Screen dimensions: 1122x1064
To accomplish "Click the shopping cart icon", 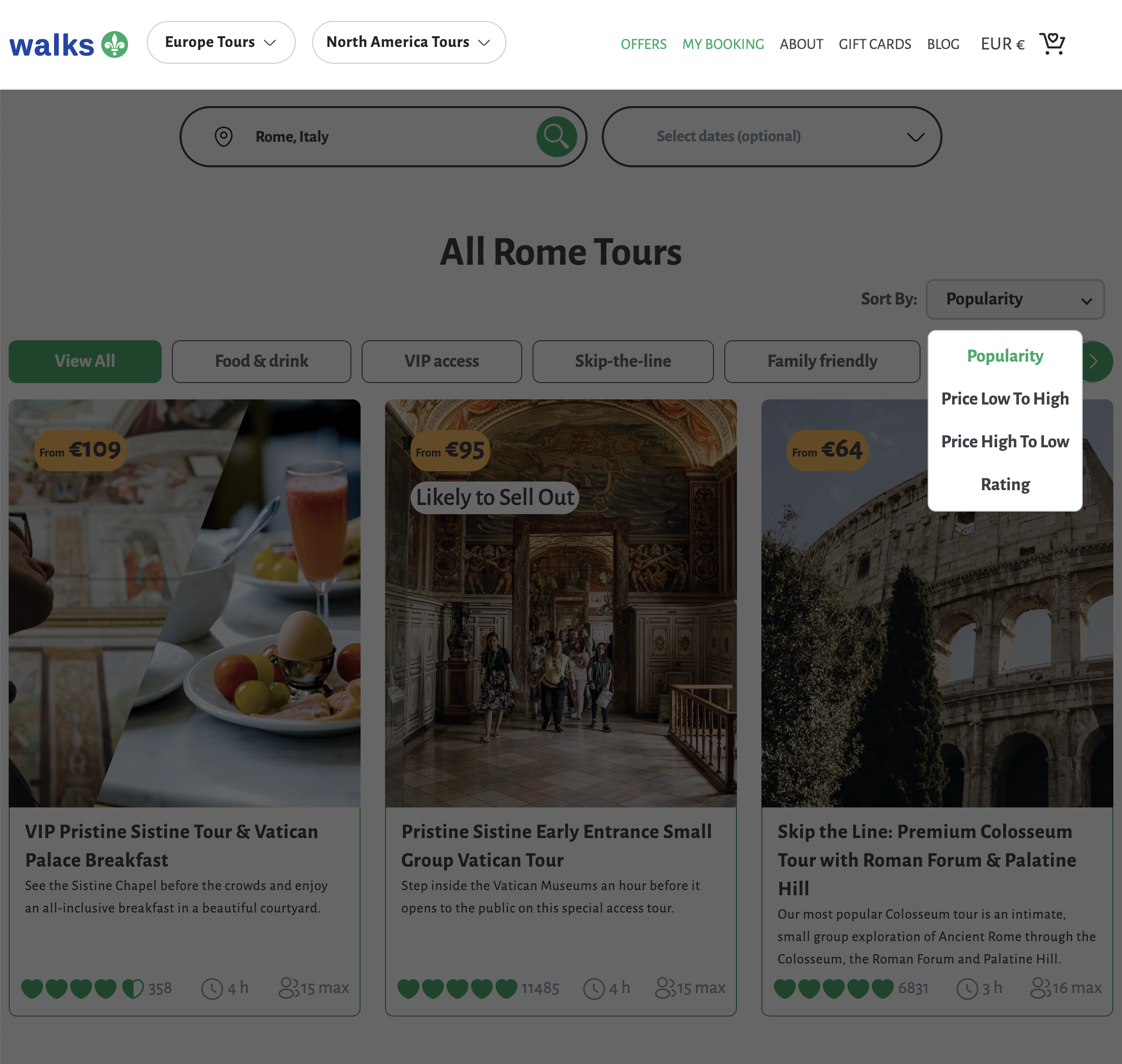I will [1052, 44].
